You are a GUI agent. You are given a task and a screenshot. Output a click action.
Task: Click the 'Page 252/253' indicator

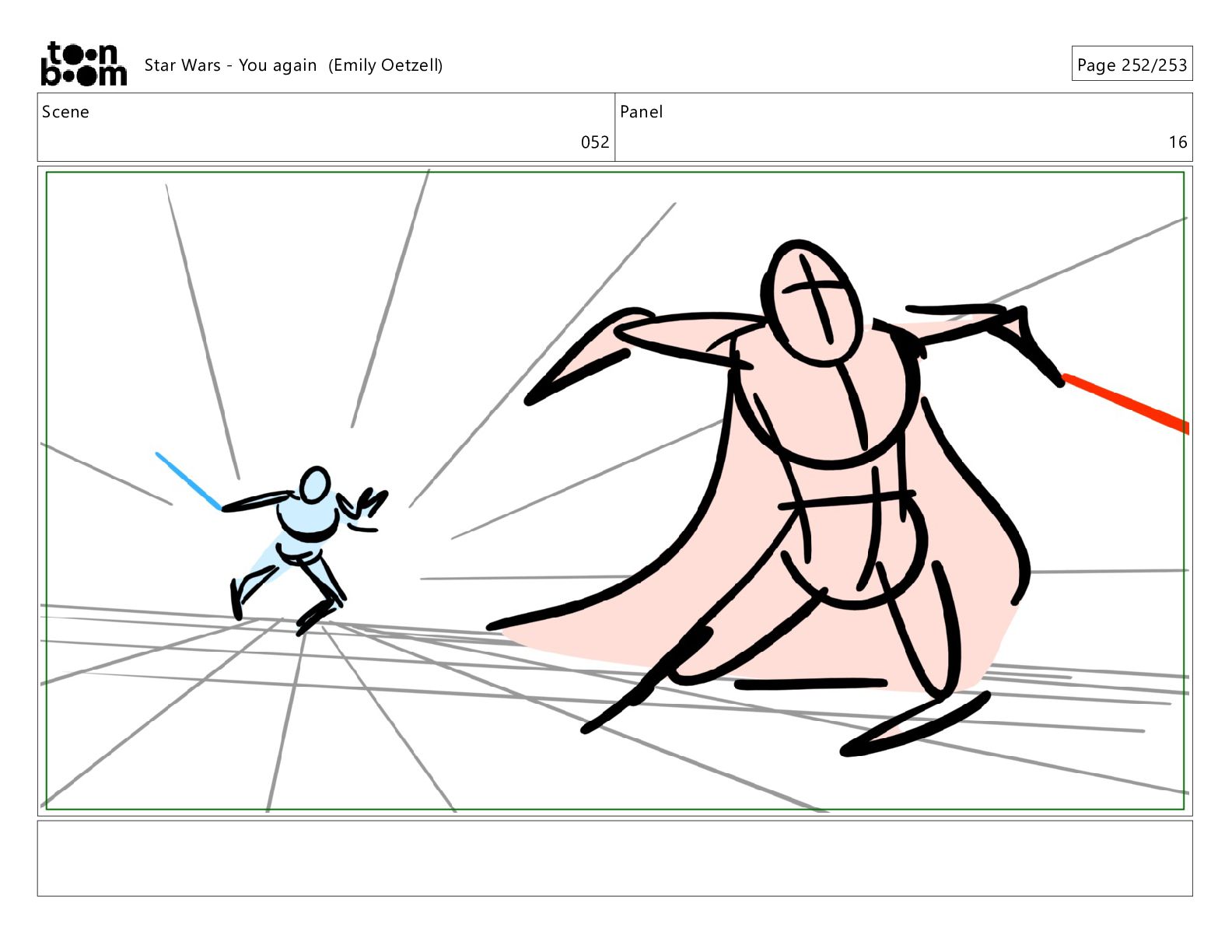click(x=1132, y=65)
